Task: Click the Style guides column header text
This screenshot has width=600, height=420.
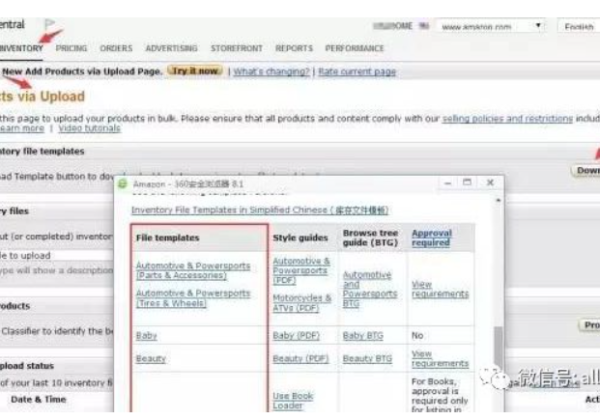Action: 300,238
